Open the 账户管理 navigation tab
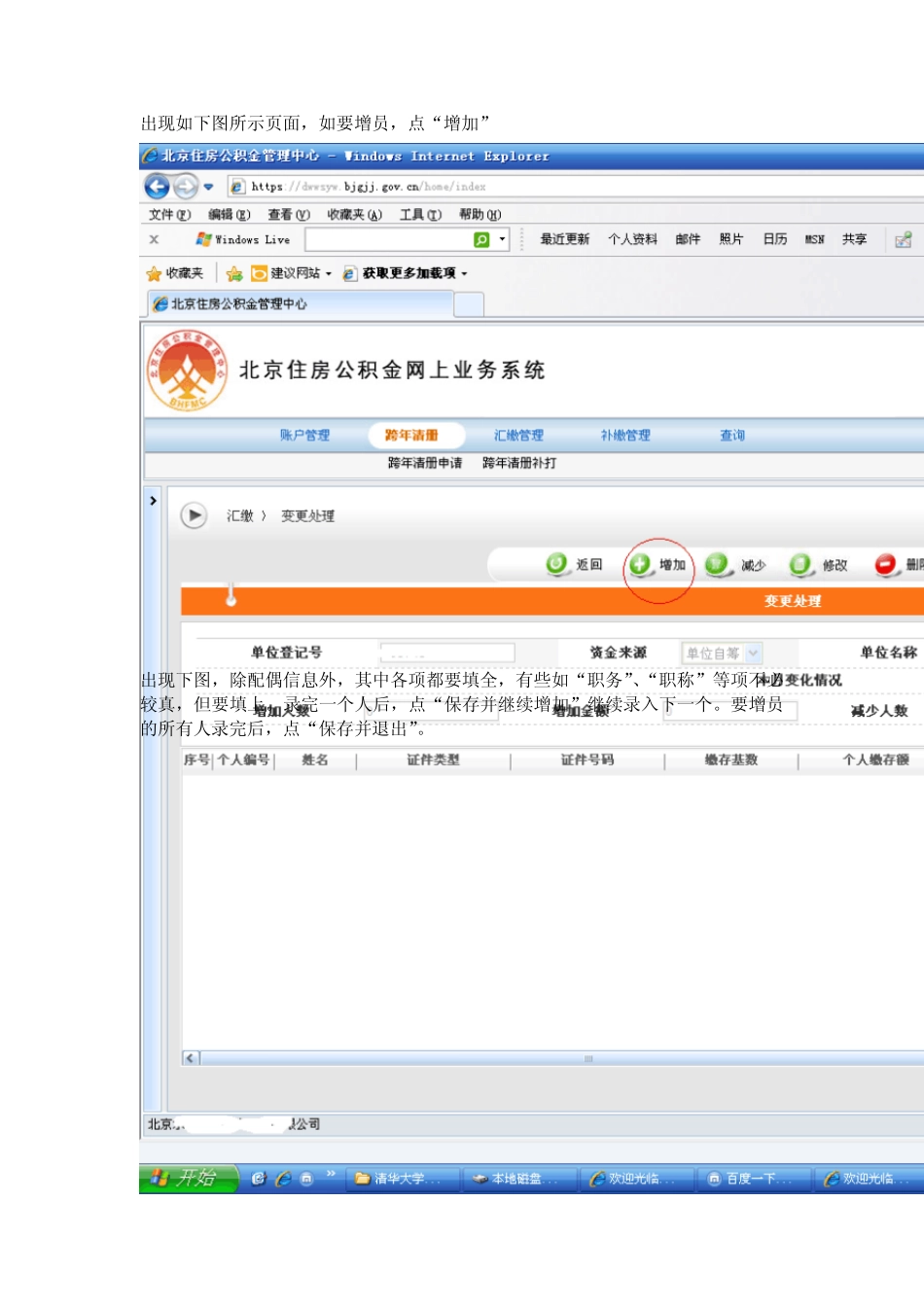 click(x=304, y=436)
